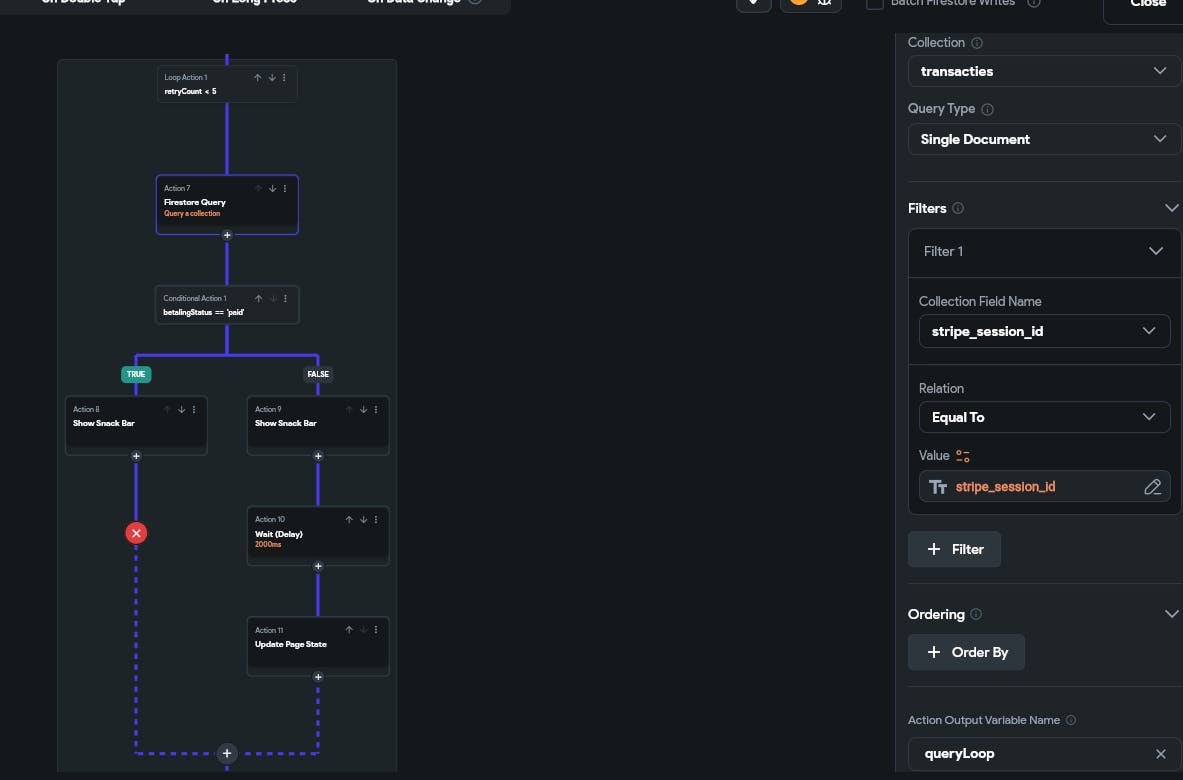Add action below Update Page State node
The width and height of the screenshot is (1183, 780).
pyautogui.click(x=318, y=677)
